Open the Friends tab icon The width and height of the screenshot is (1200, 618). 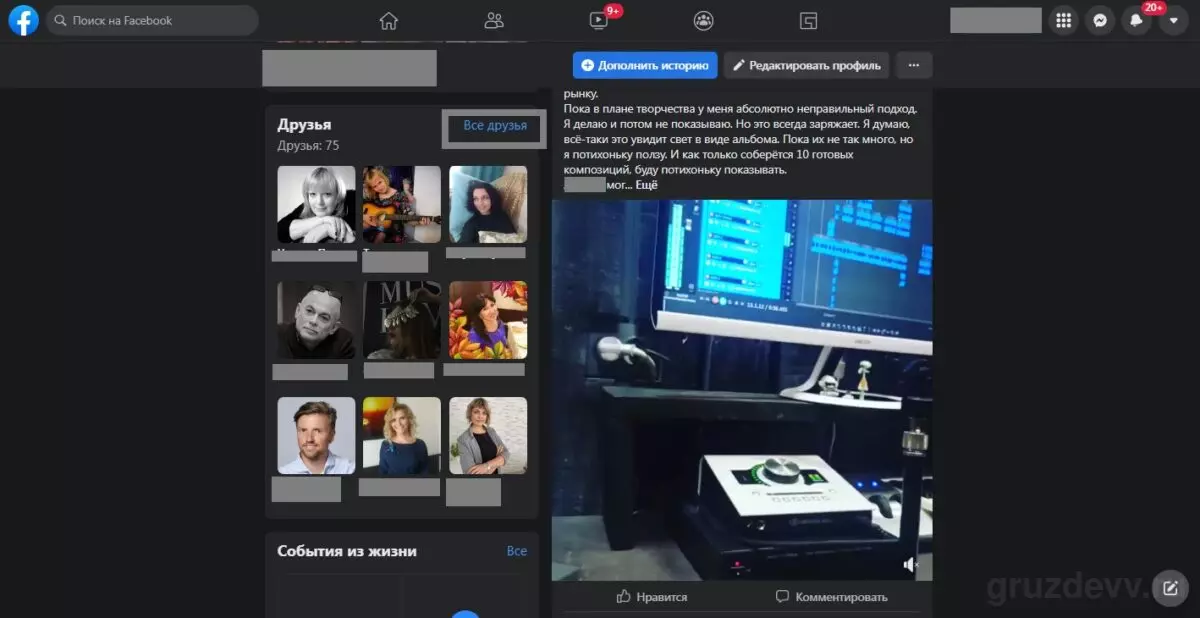[x=494, y=20]
